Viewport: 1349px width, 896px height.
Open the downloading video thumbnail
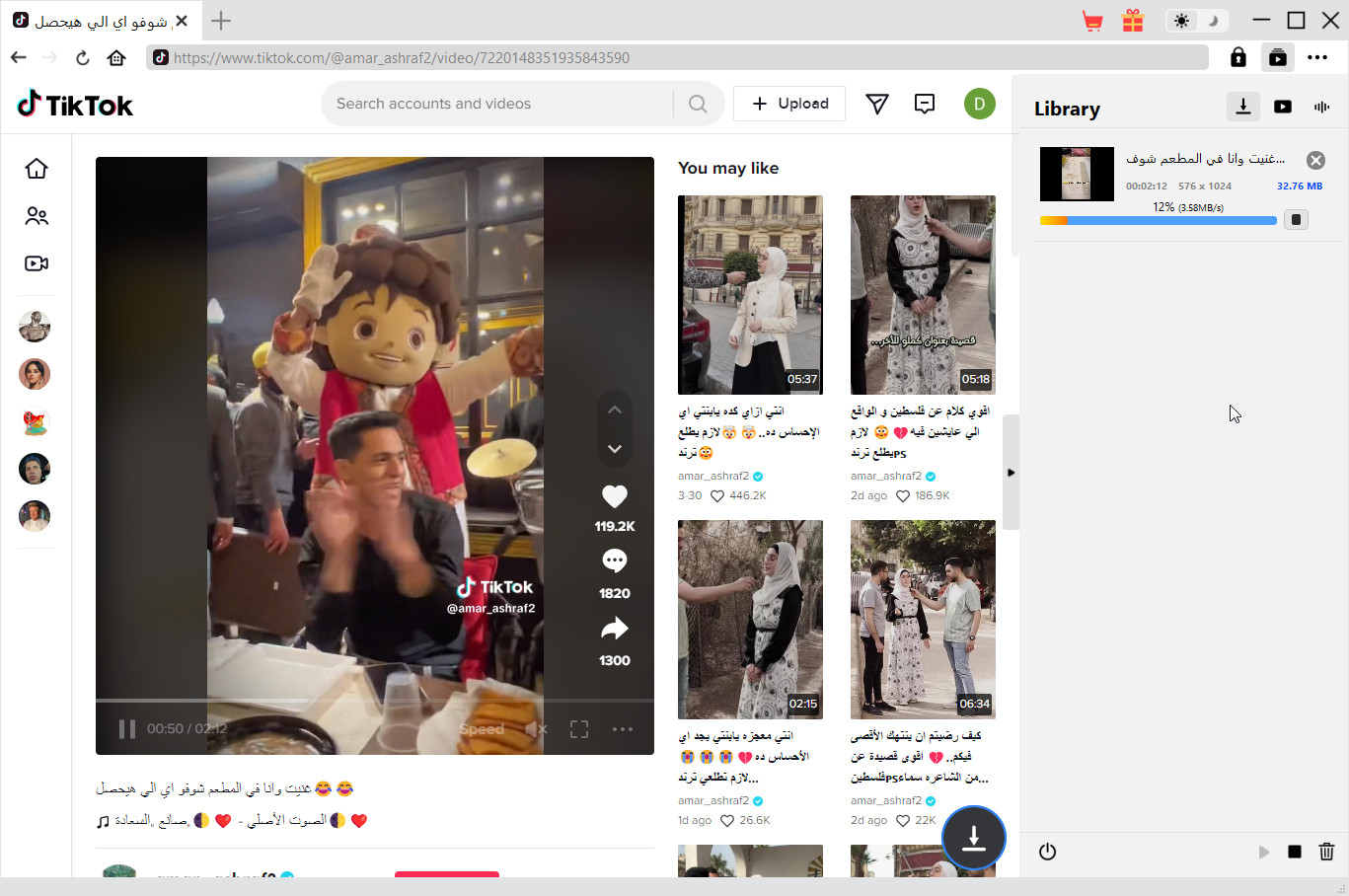1077,174
